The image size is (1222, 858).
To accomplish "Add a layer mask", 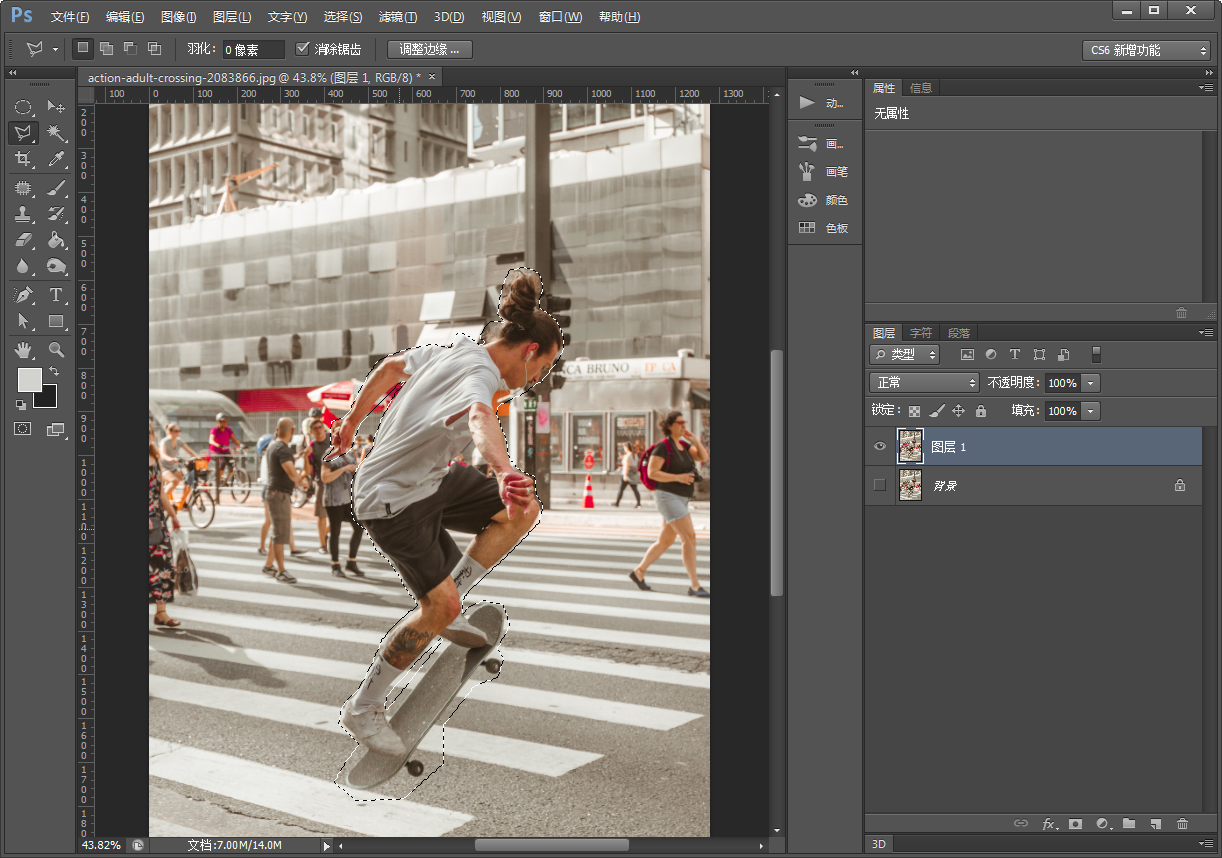I will point(1076,824).
